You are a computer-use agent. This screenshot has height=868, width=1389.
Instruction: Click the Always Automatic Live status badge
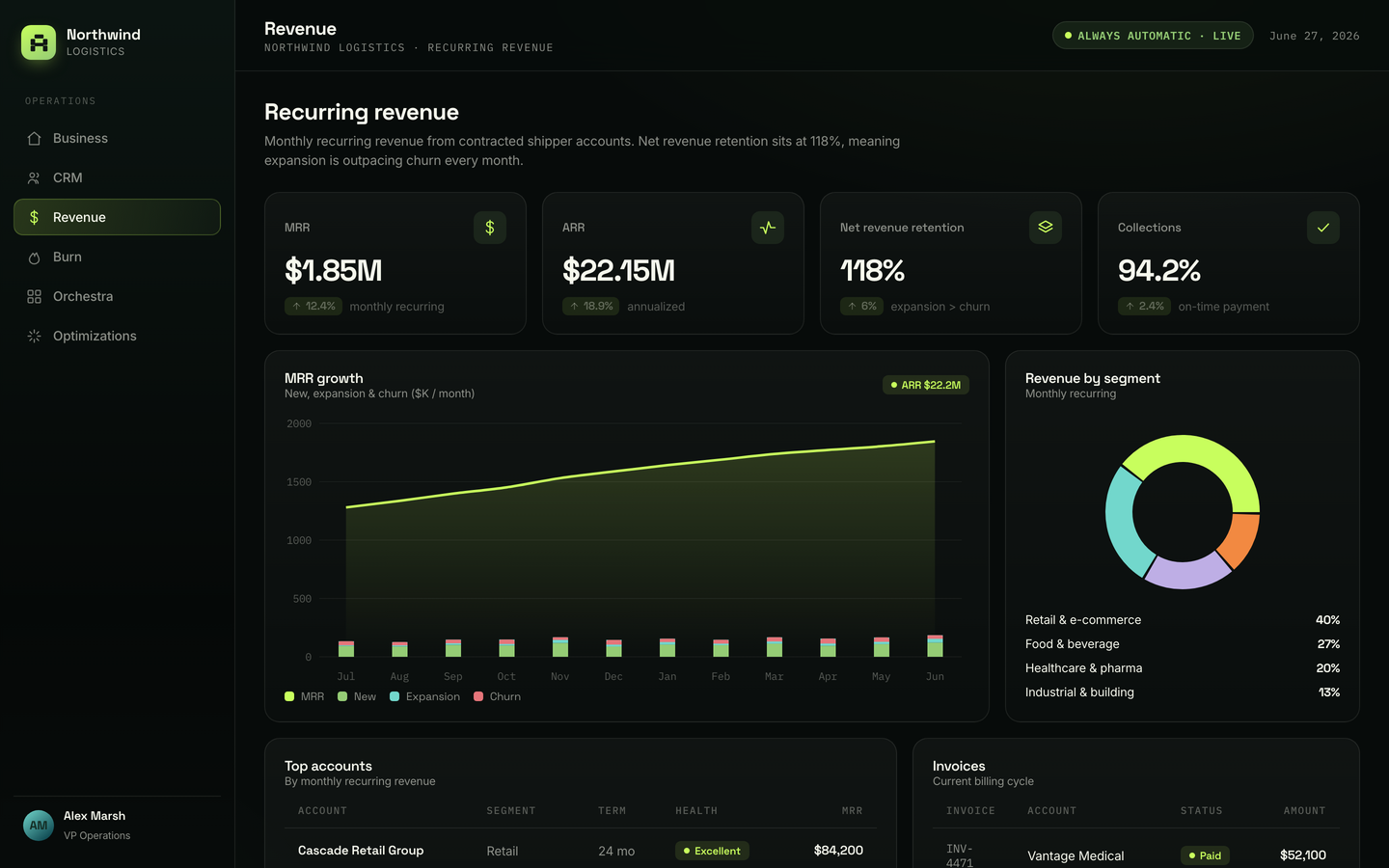click(1153, 36)
